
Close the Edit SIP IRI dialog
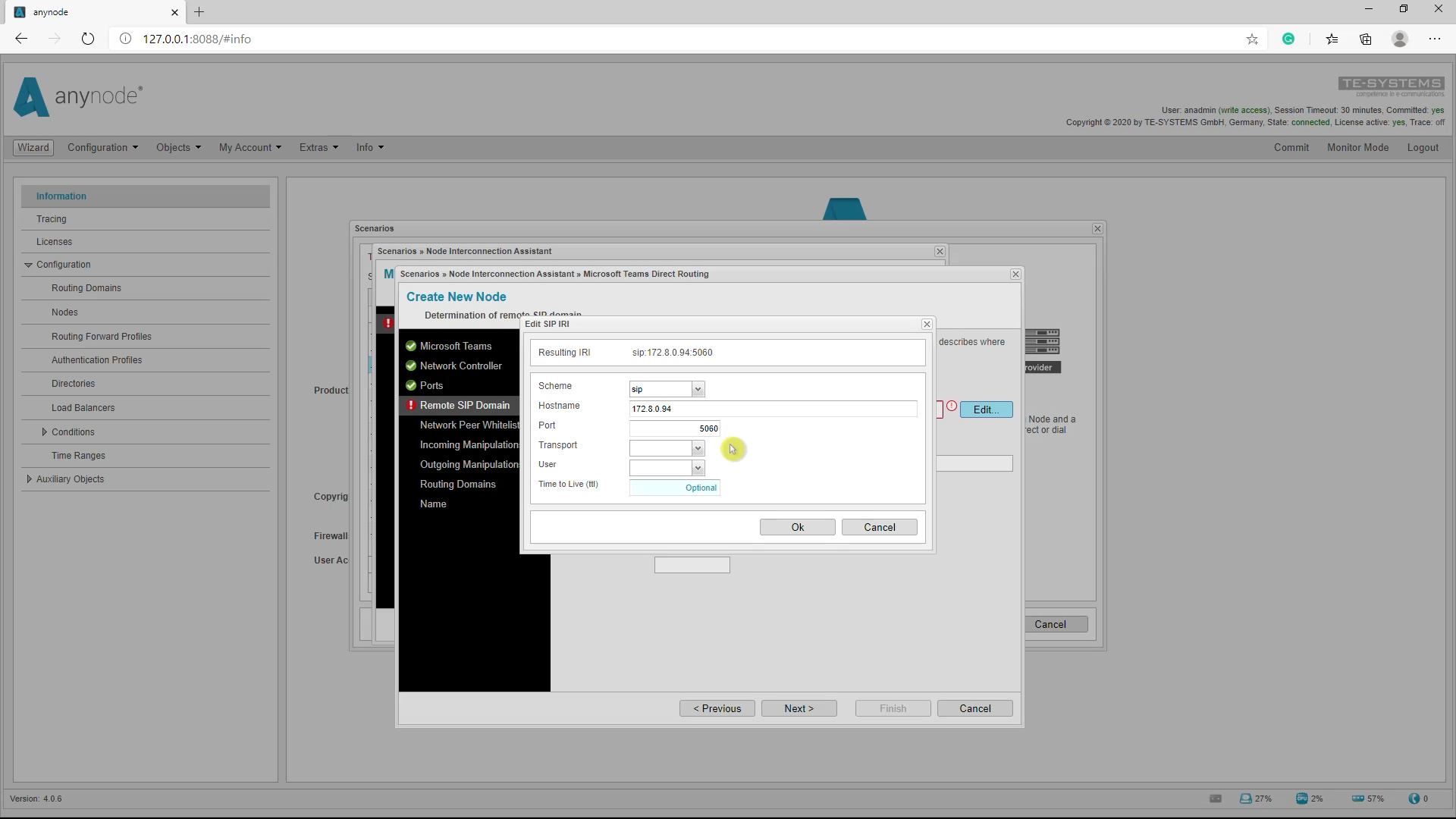[x=927, y=324]
